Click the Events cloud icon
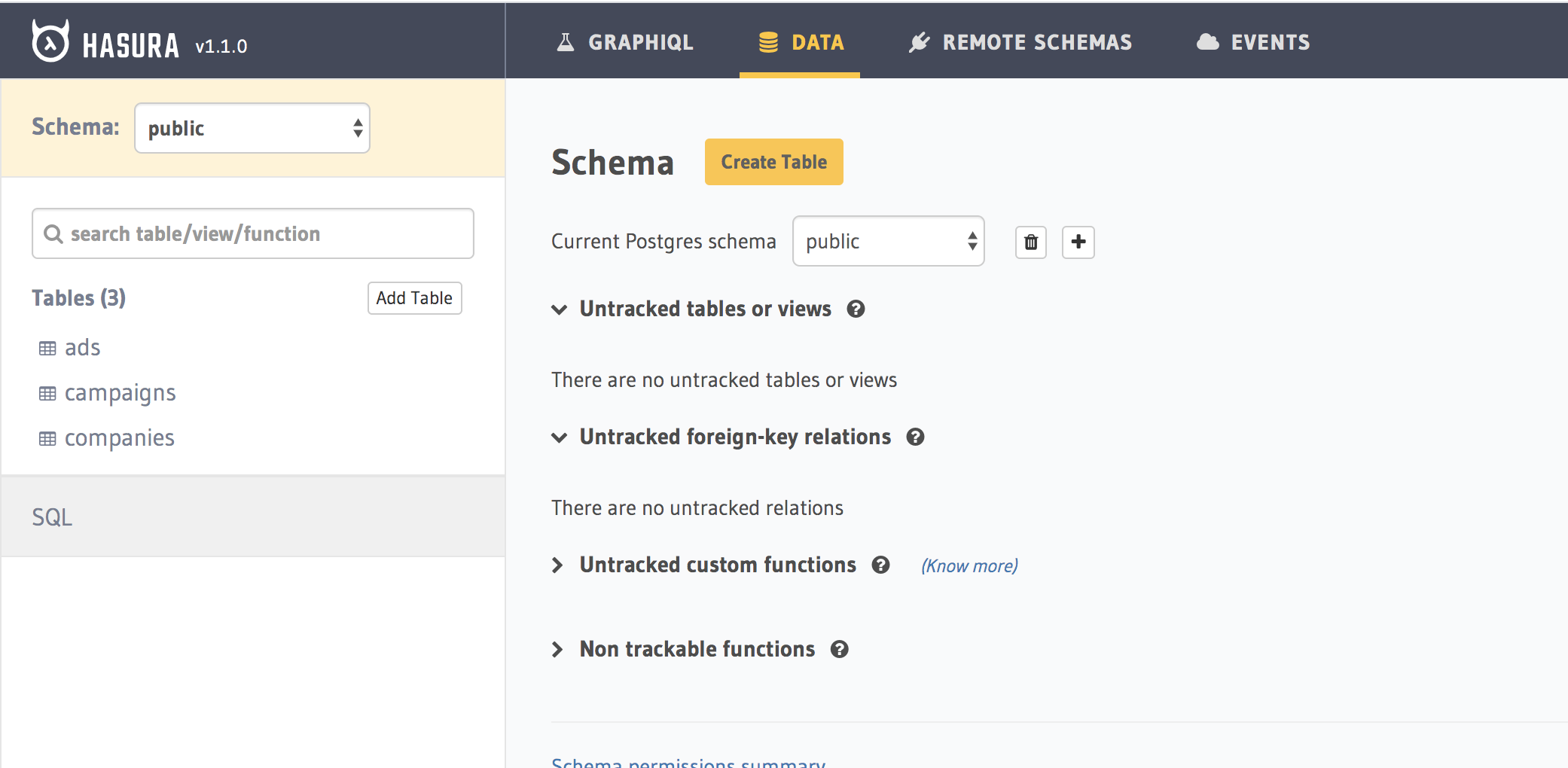Viewport: 1568px width, 768px height. point(1208,42)
